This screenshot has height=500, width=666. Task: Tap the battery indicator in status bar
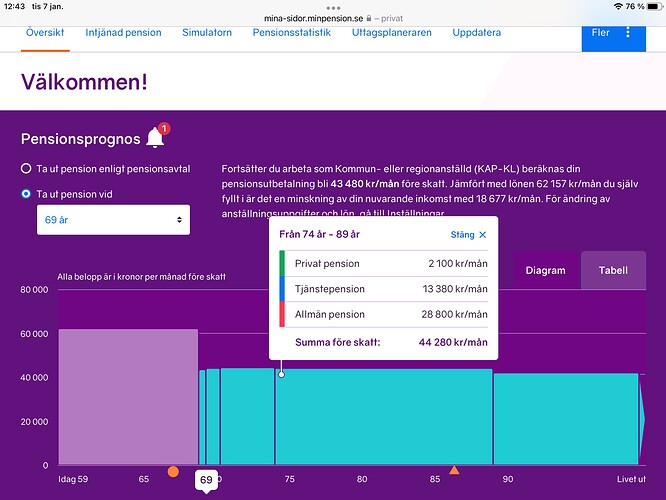point(651,6)
